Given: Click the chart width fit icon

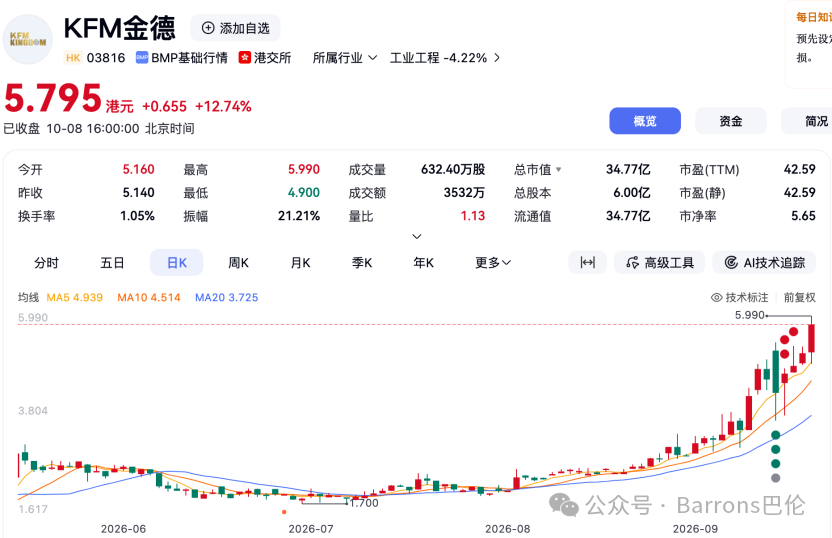Looking at the screenshot, I should [x=587, y=263].
